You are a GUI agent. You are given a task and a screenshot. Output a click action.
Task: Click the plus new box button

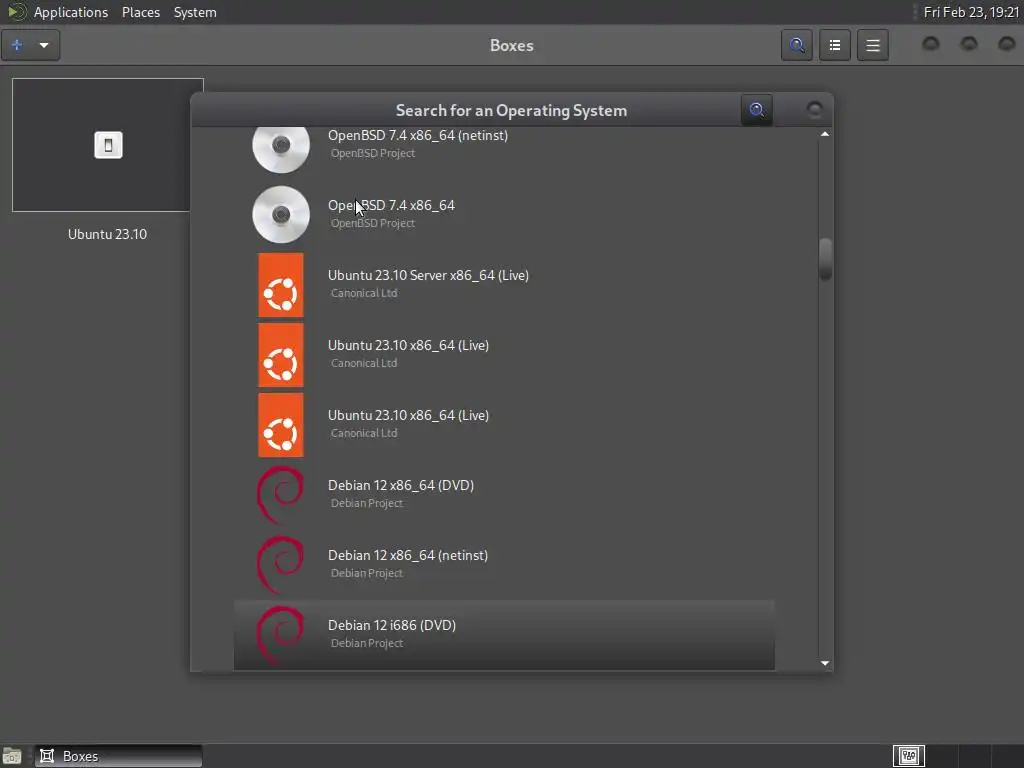coord(17,45)
